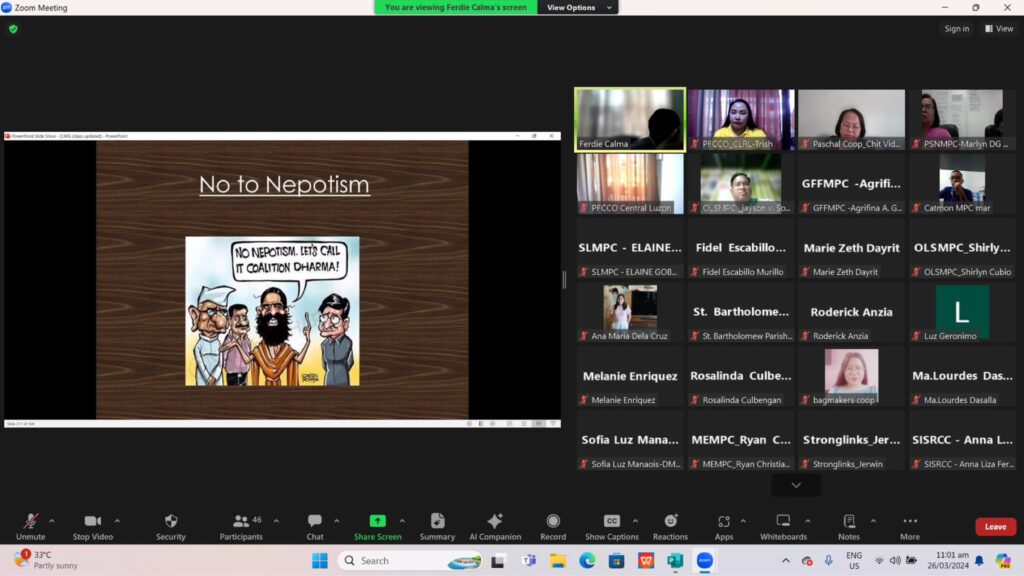This screenshot has height=576, width=1024.
Task: Select the PFCCO_CLRL-Trish video tile
Action: pyautogui.click(x=741, y=120)
